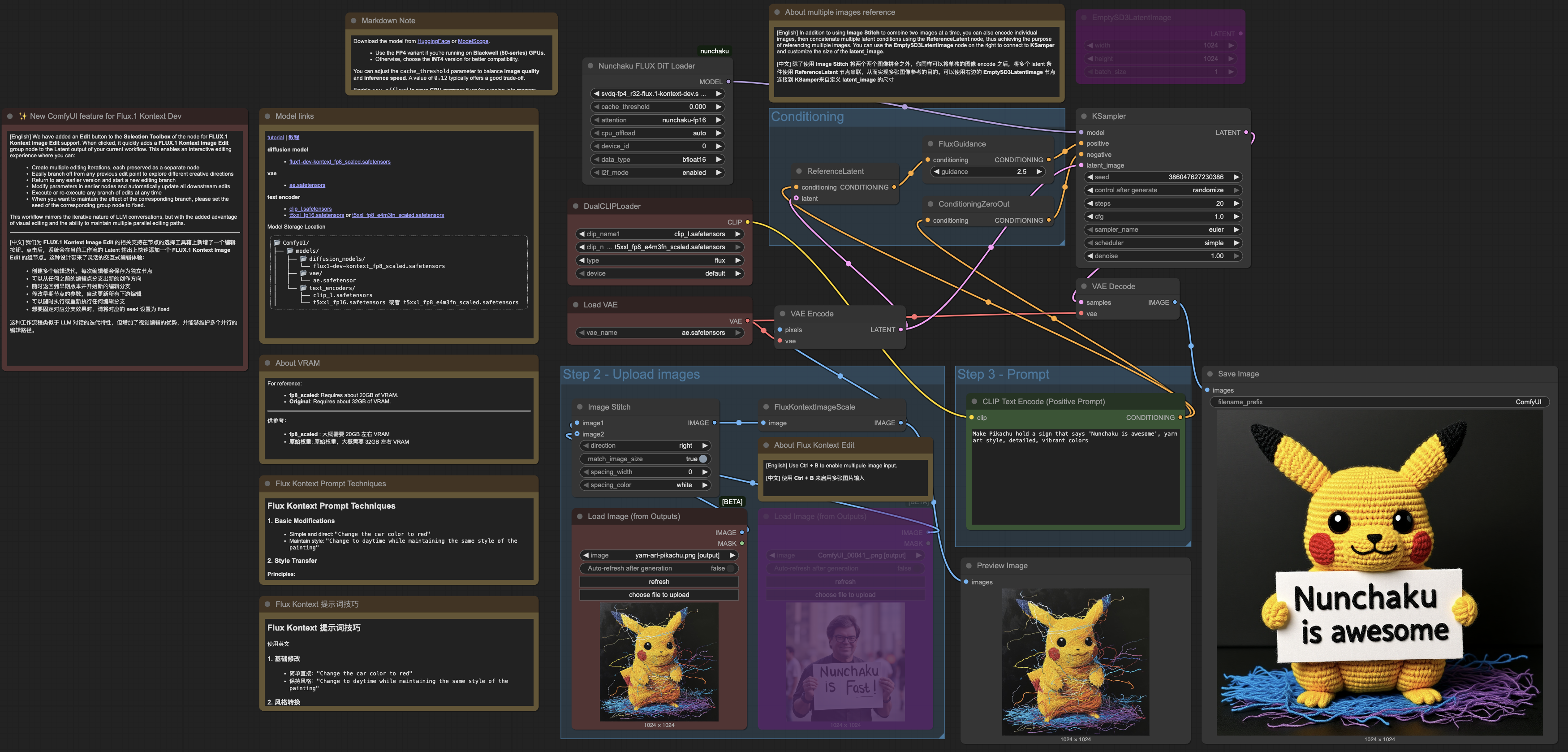Click the VAE Decode IMAGE output socket

[x=1175, y=302]
